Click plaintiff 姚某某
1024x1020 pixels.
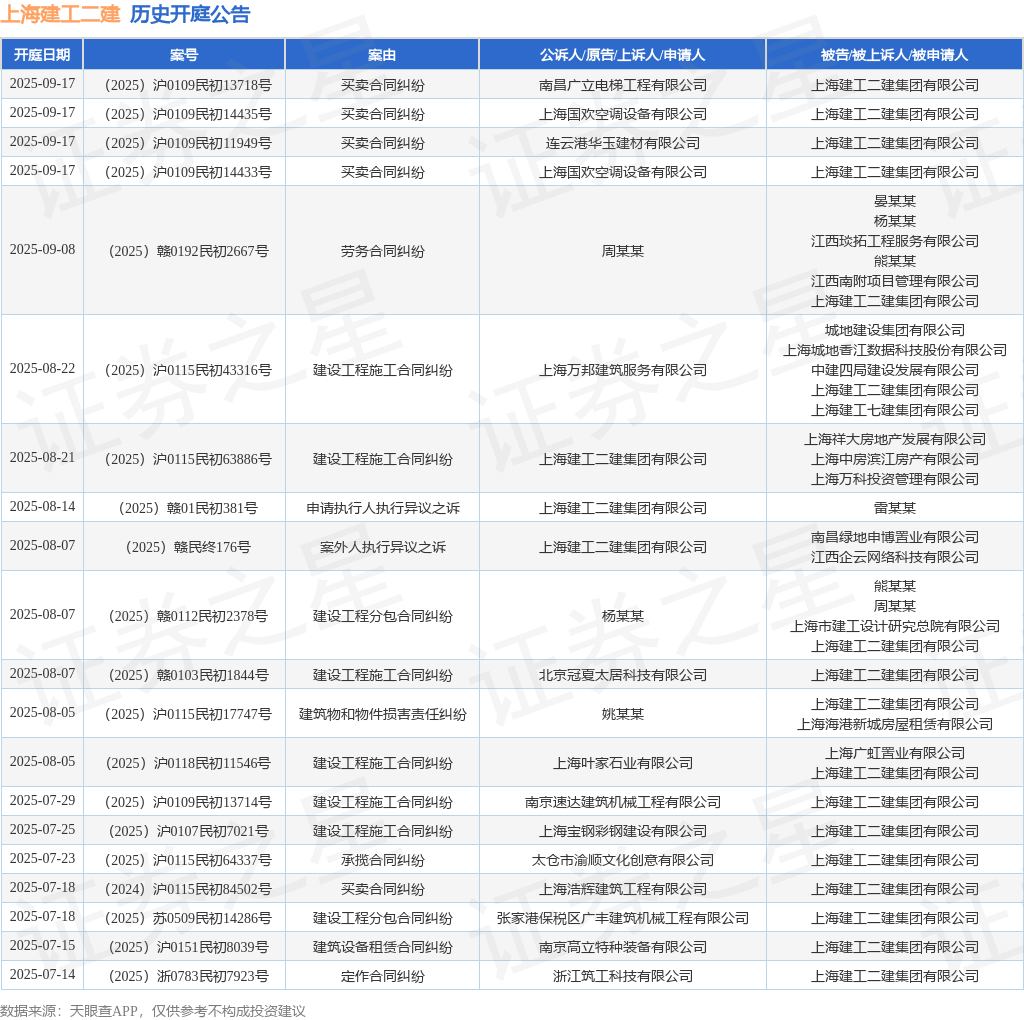coord(622,714)
